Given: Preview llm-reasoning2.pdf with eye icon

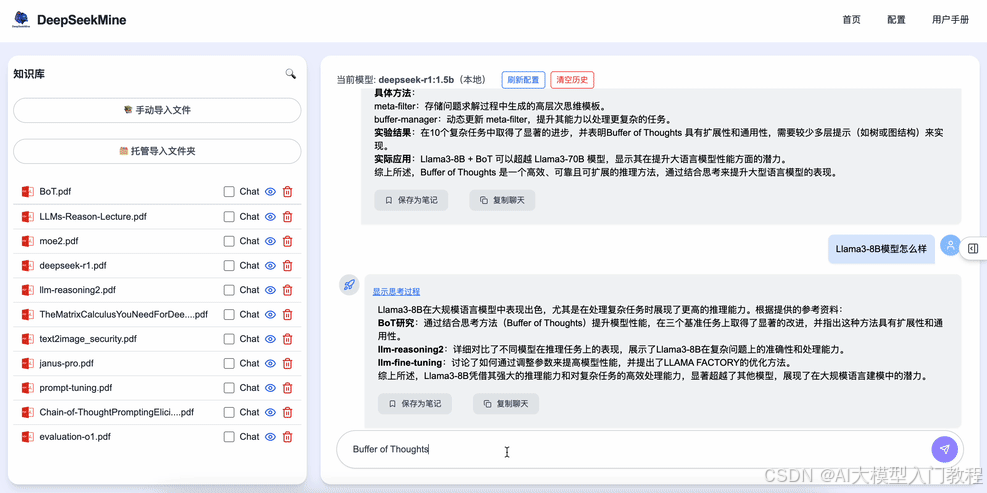Looking at the screenshot, I should pyautogui.click(x=271, y=290).
